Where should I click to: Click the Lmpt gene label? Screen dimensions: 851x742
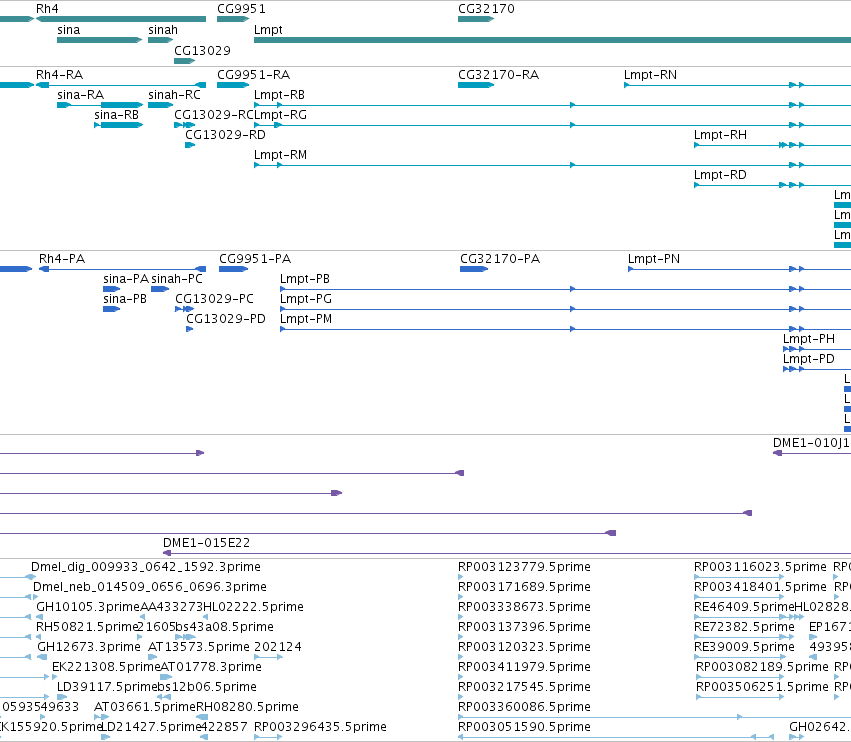(268, 30)
